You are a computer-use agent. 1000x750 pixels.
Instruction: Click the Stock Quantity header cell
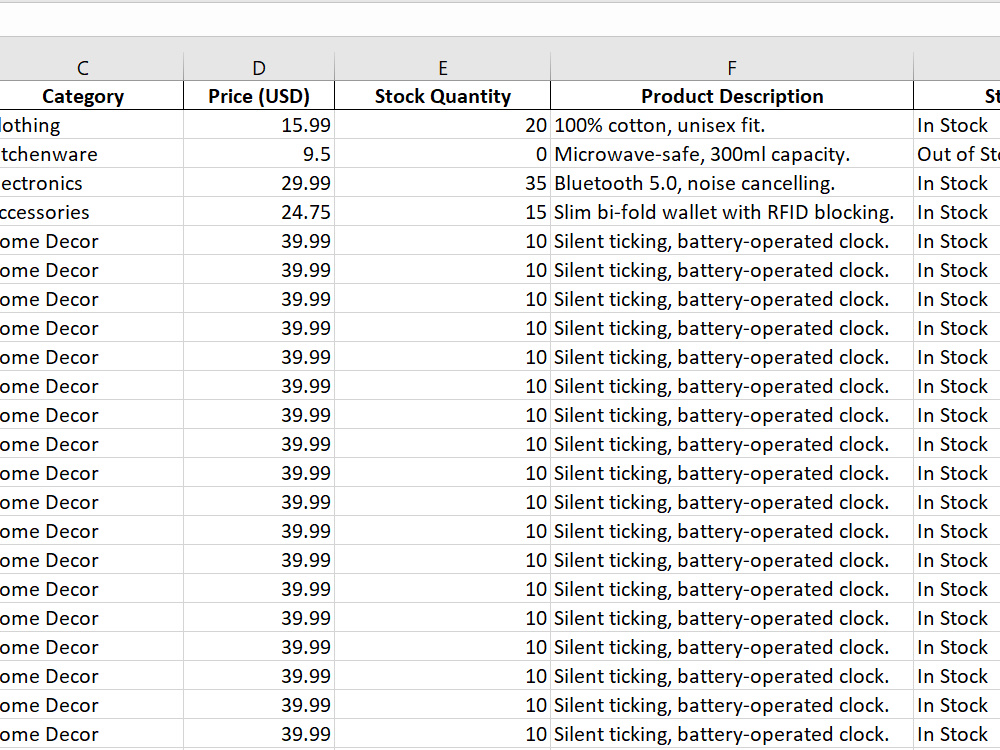[x=442, y=96]
